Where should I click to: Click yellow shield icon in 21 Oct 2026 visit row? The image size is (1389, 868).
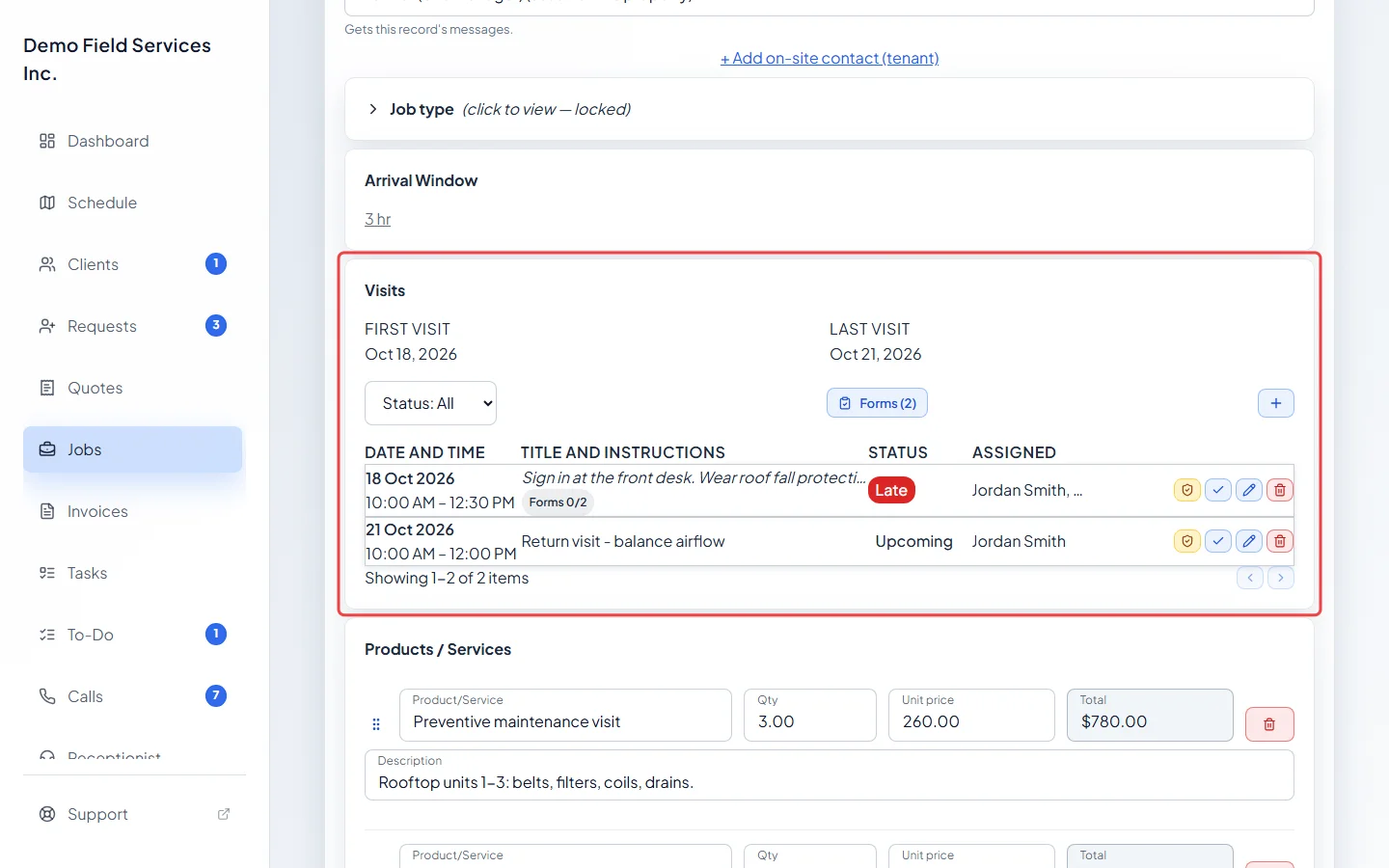tap(1187, 541)
